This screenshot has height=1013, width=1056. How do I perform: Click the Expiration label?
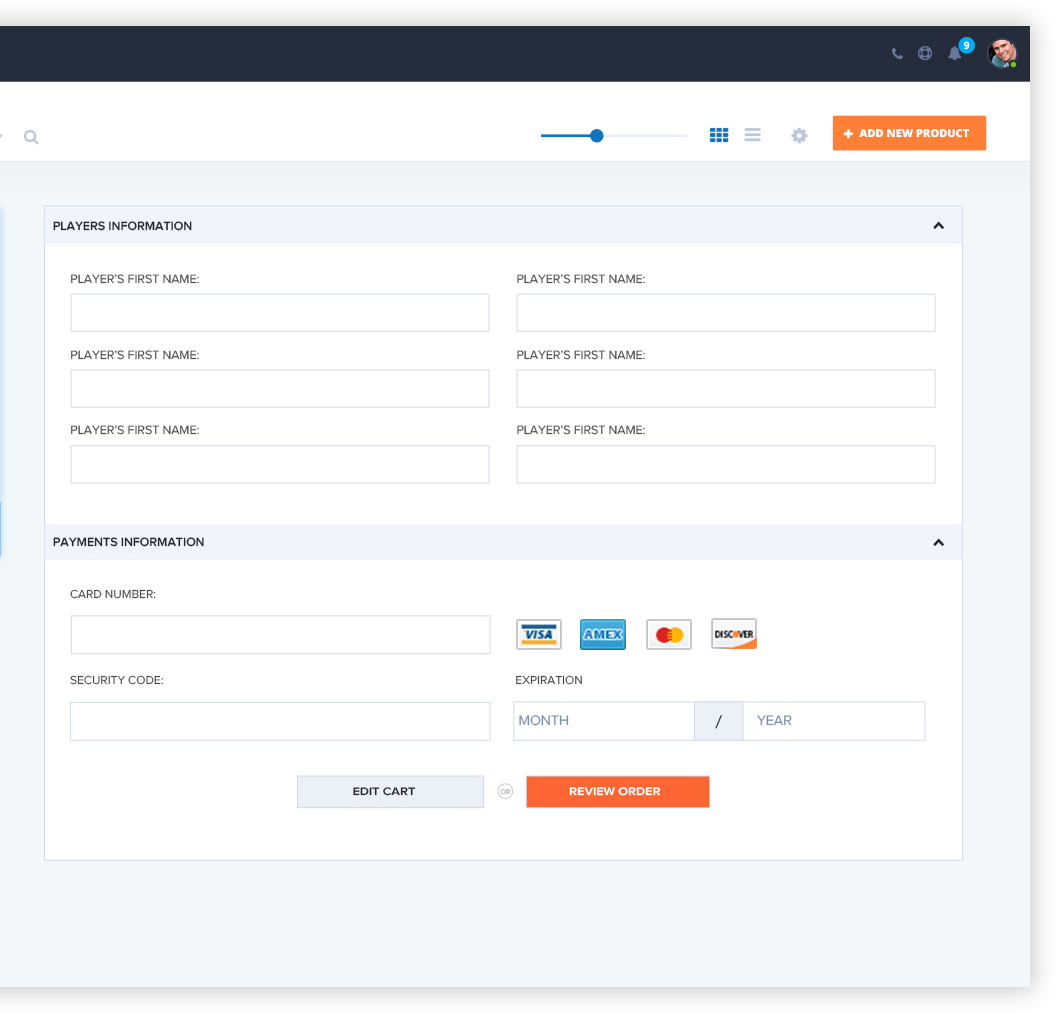[549, 680]
